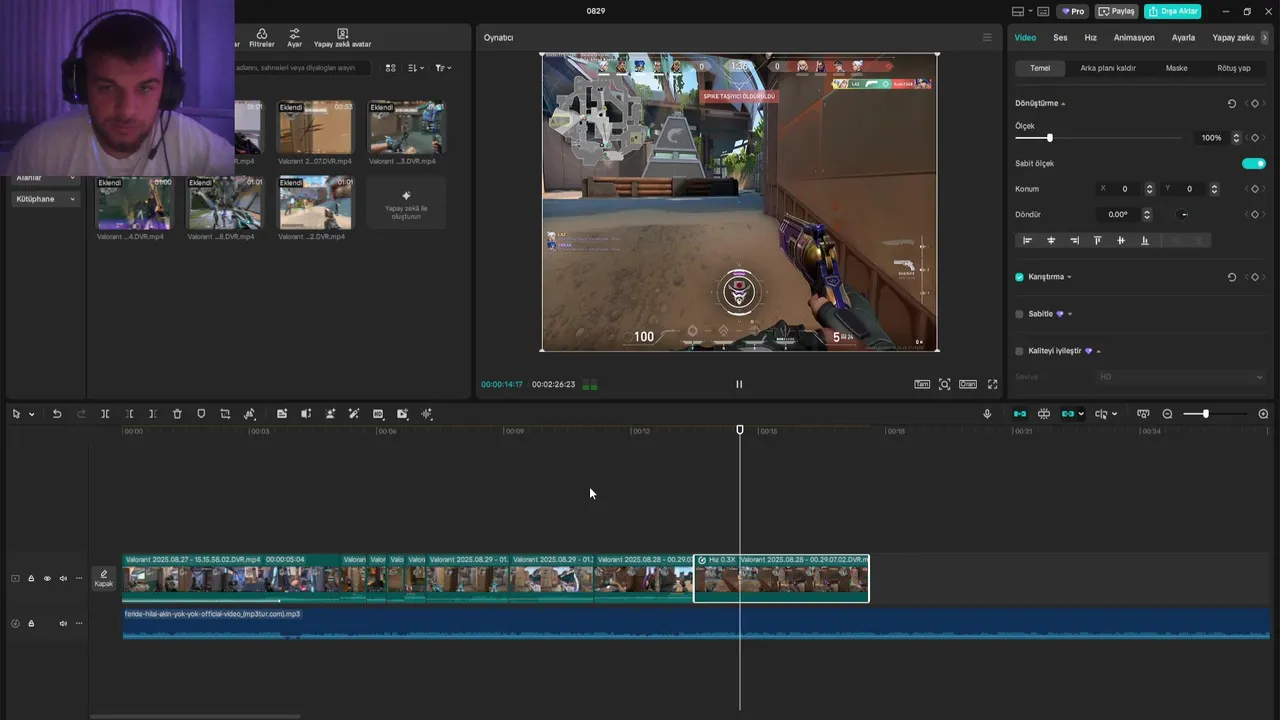Enter fullscreen preview mode
This screenshot has height=720, width=1280.
point(993,384)
